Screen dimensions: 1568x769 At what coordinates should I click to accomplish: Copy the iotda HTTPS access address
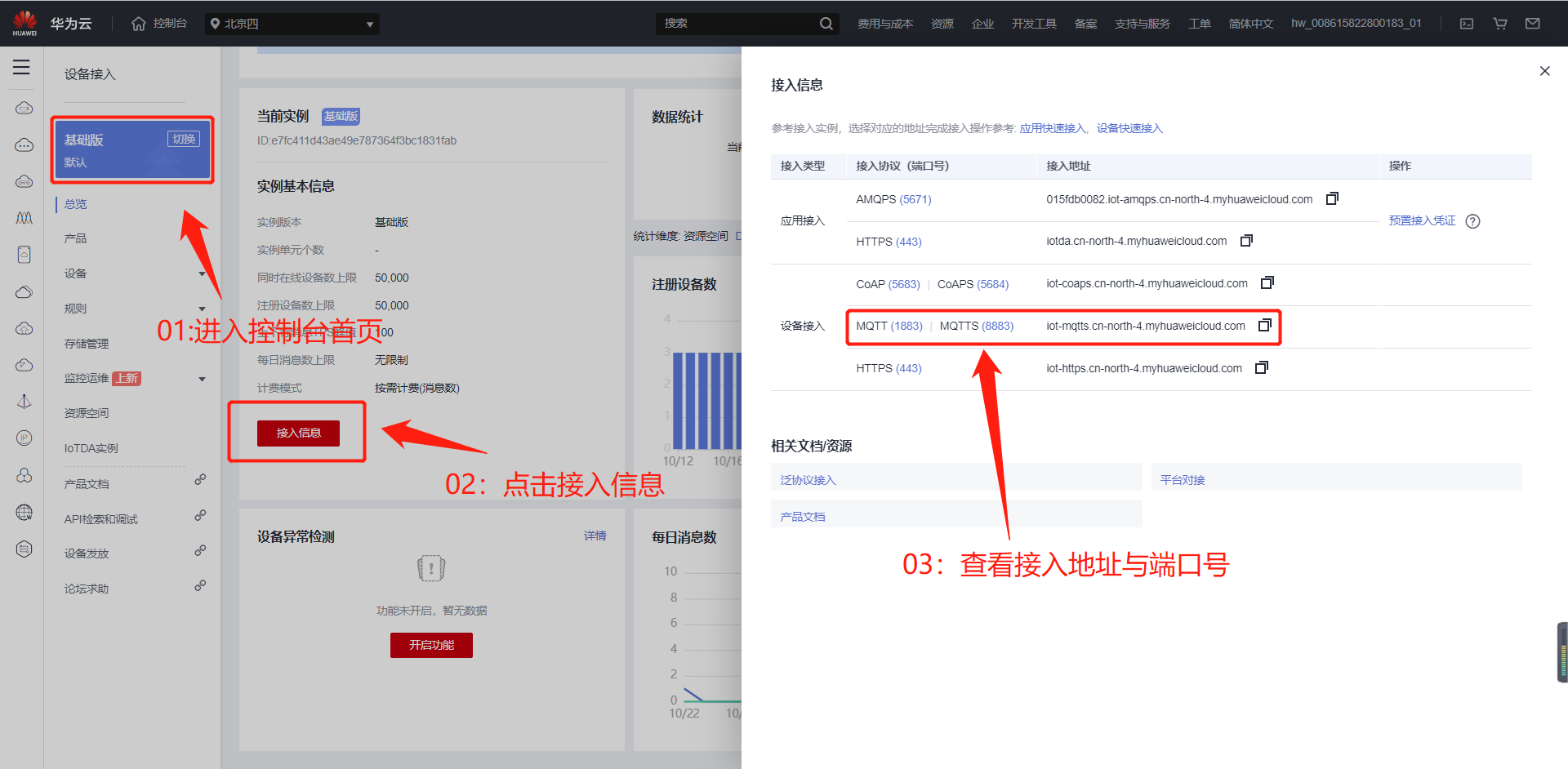click(x=1246, y=241)
